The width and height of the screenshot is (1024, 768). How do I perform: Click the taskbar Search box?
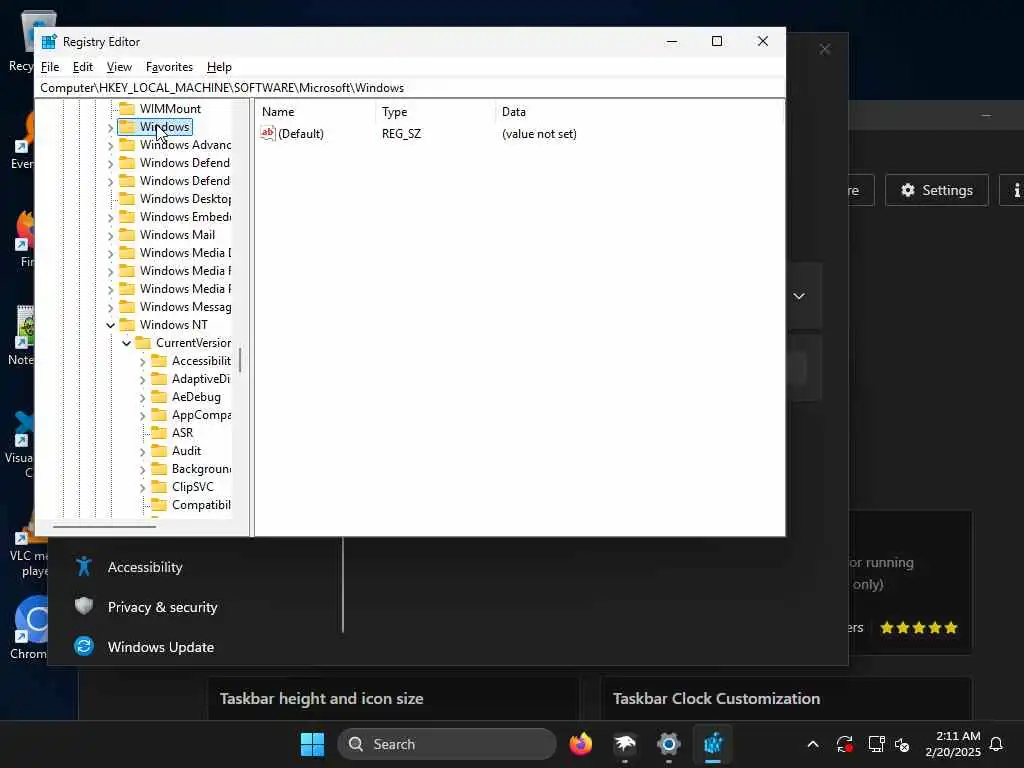447,744
